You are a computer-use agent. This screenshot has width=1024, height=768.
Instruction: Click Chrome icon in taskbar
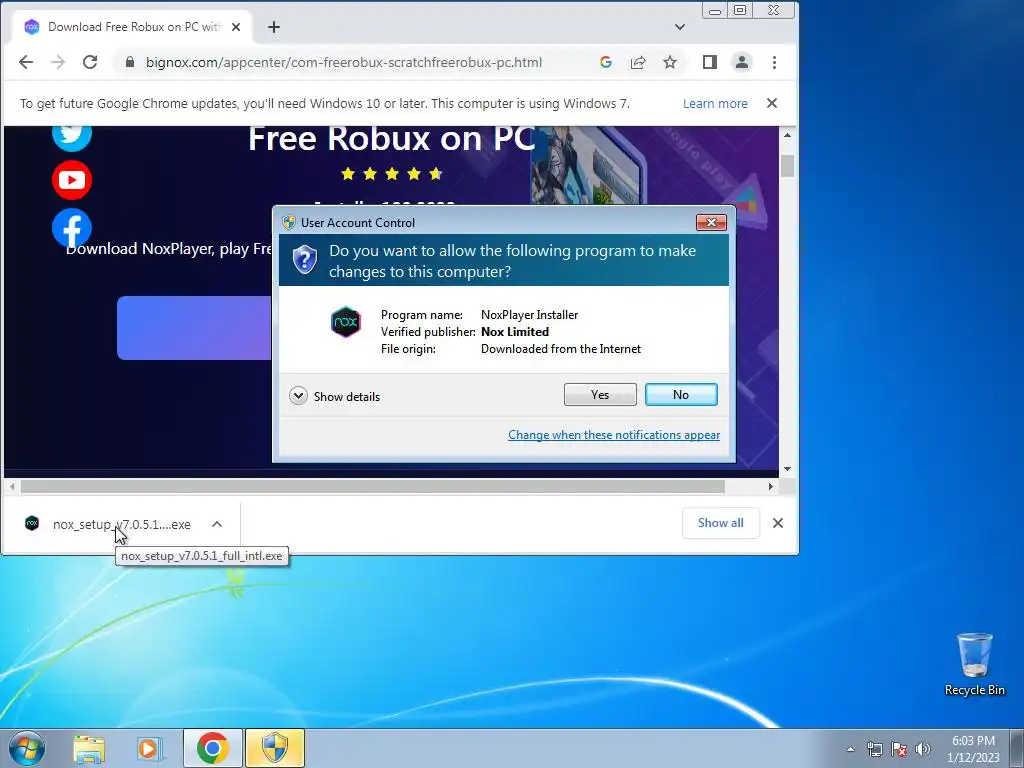pyautogui.click(x=212, y=748)
